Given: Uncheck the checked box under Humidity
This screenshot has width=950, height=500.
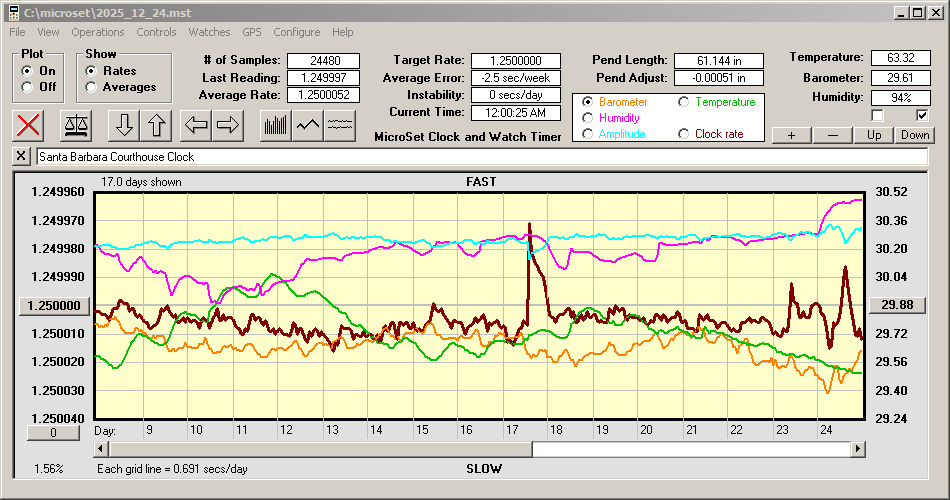Looking at the screenshot, I should tap(922, 115).
